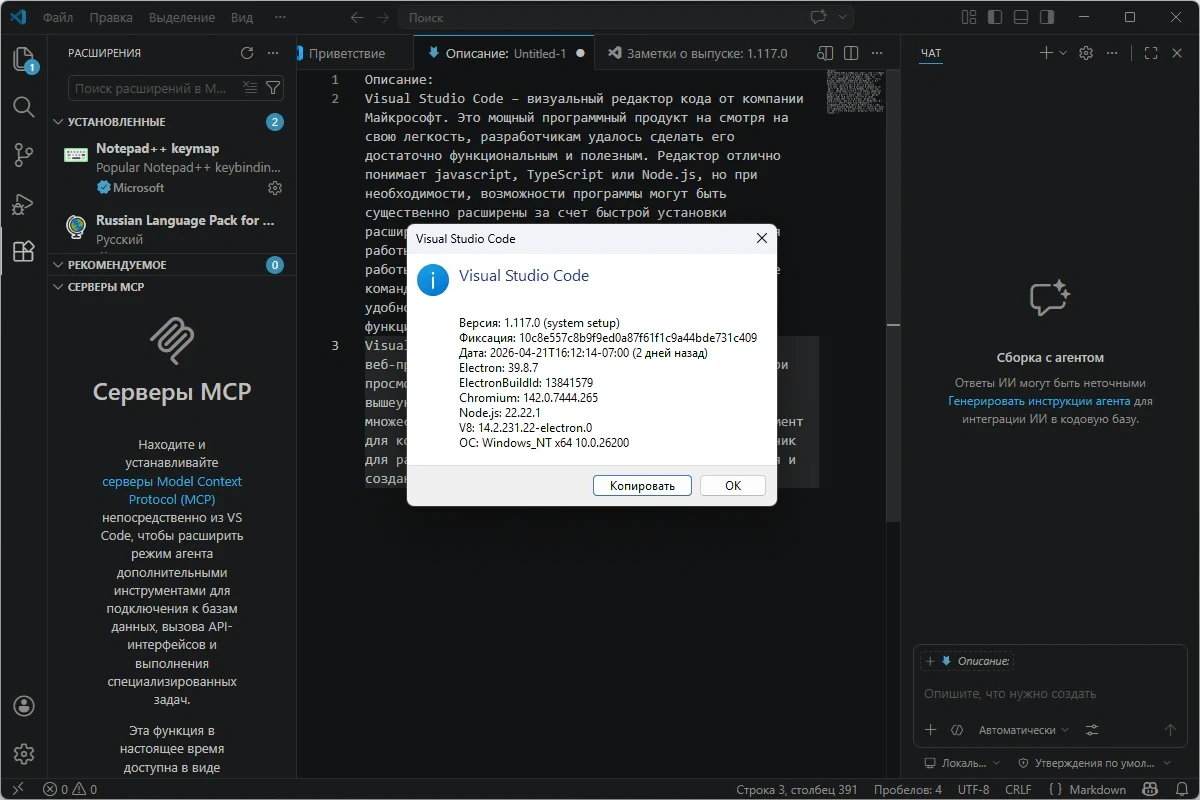
Task: Open extensions view more actions menu
Action: click(x=273, y=53)
